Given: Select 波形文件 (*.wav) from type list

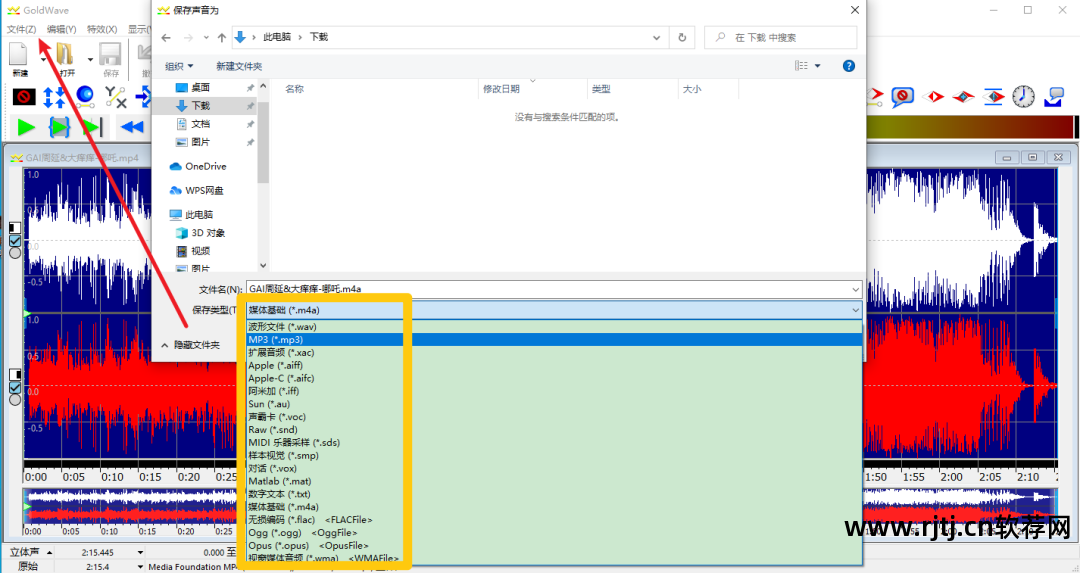Looking at the screenshot, I should pyautogui.click(x=554, y=326).
